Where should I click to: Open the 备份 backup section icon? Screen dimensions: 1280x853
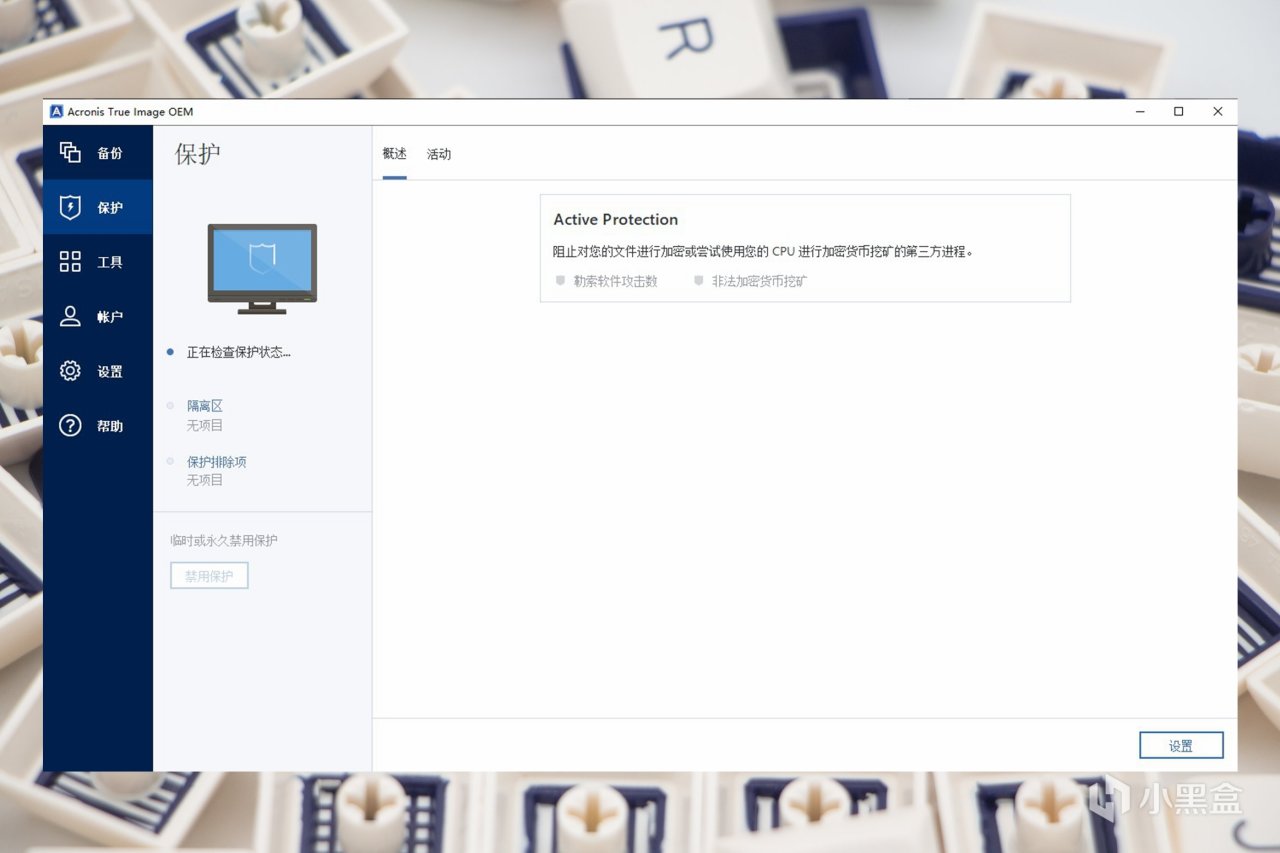70,152
